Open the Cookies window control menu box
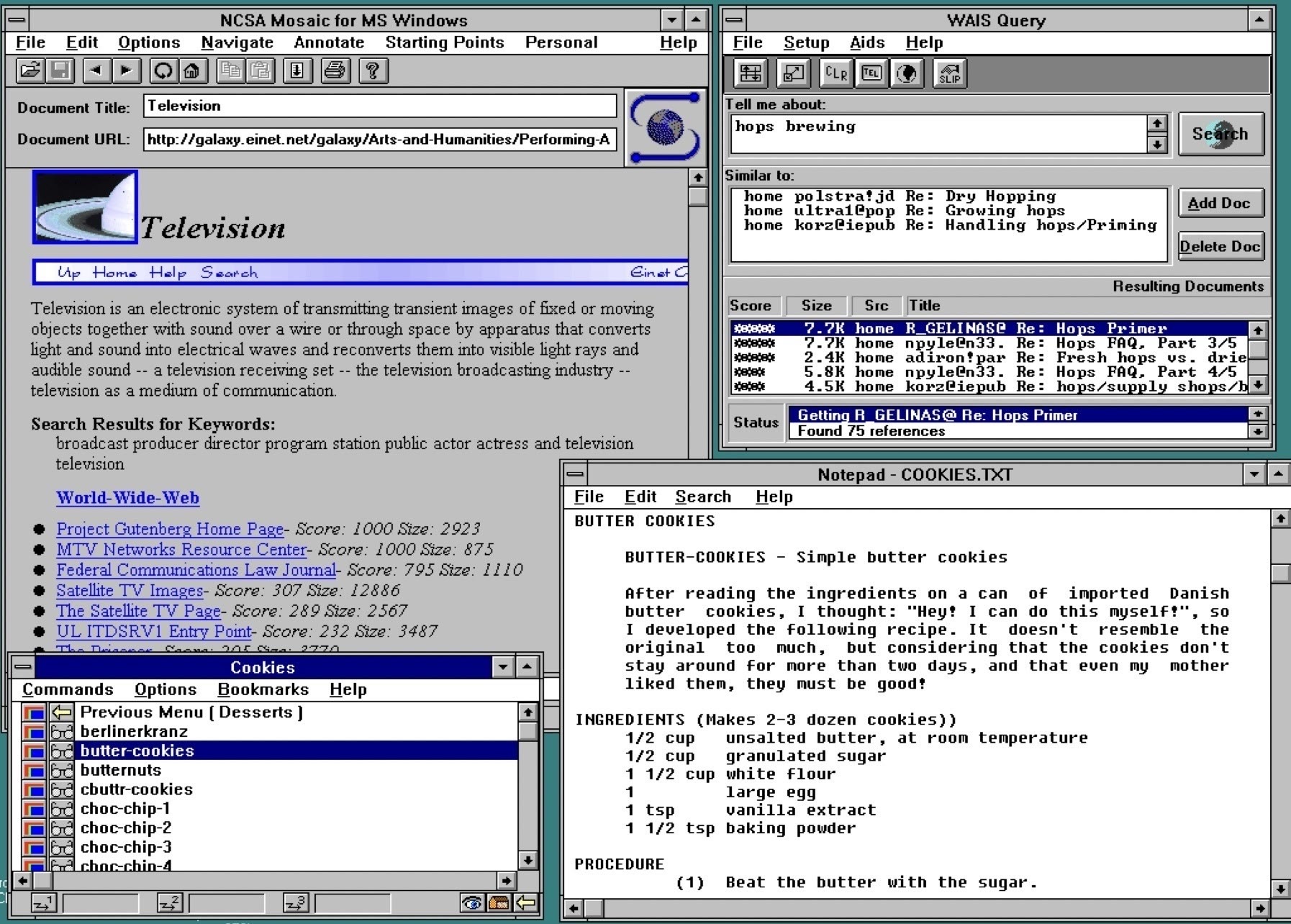 click(23, 667)
